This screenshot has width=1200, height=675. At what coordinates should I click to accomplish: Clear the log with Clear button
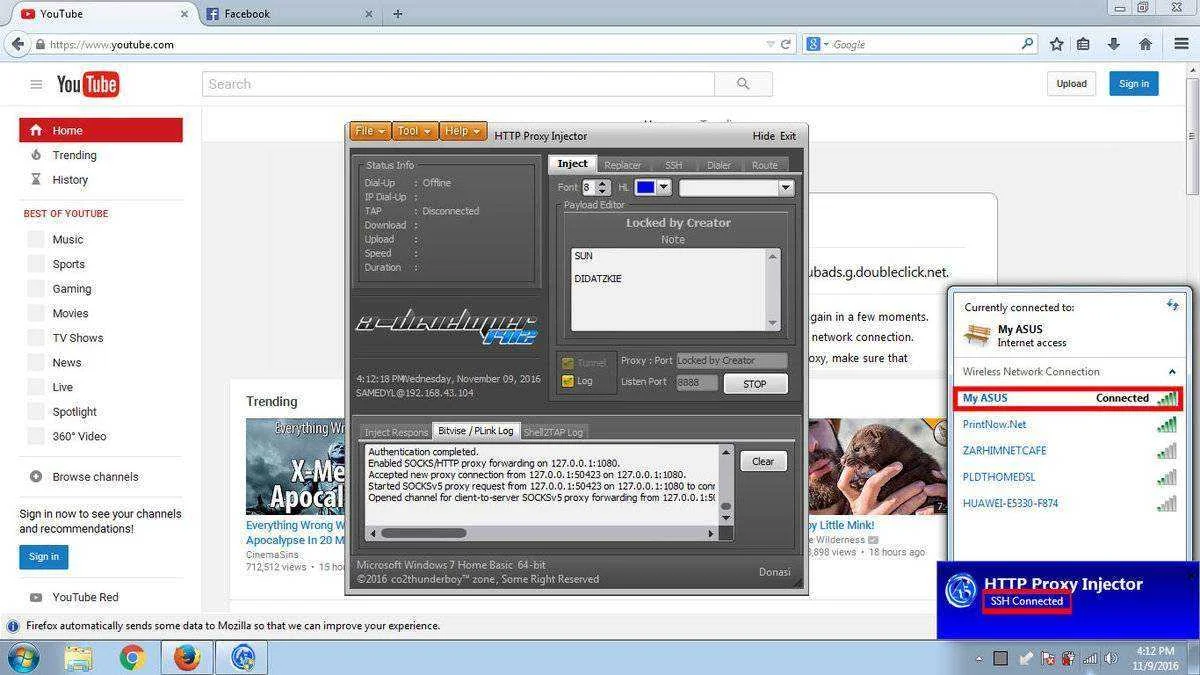pyautogui.click(x=763, y=461)
